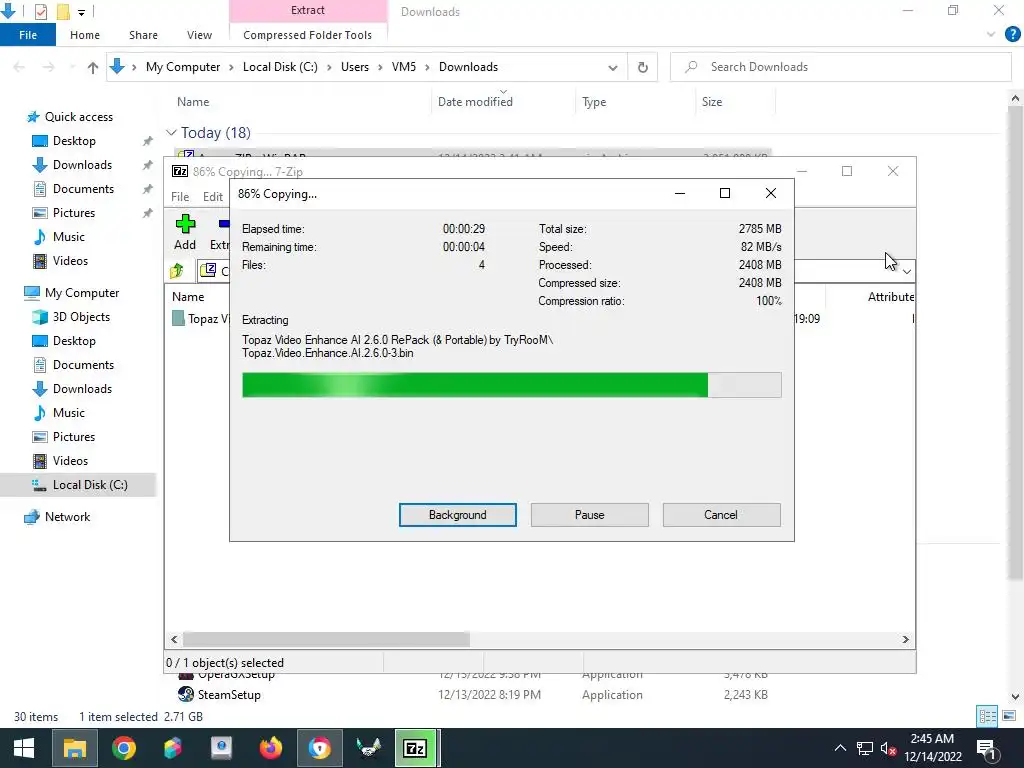Click the green extraction progress bar
Viewport: 1024px width, 768px height.
(x=511, y=385)
